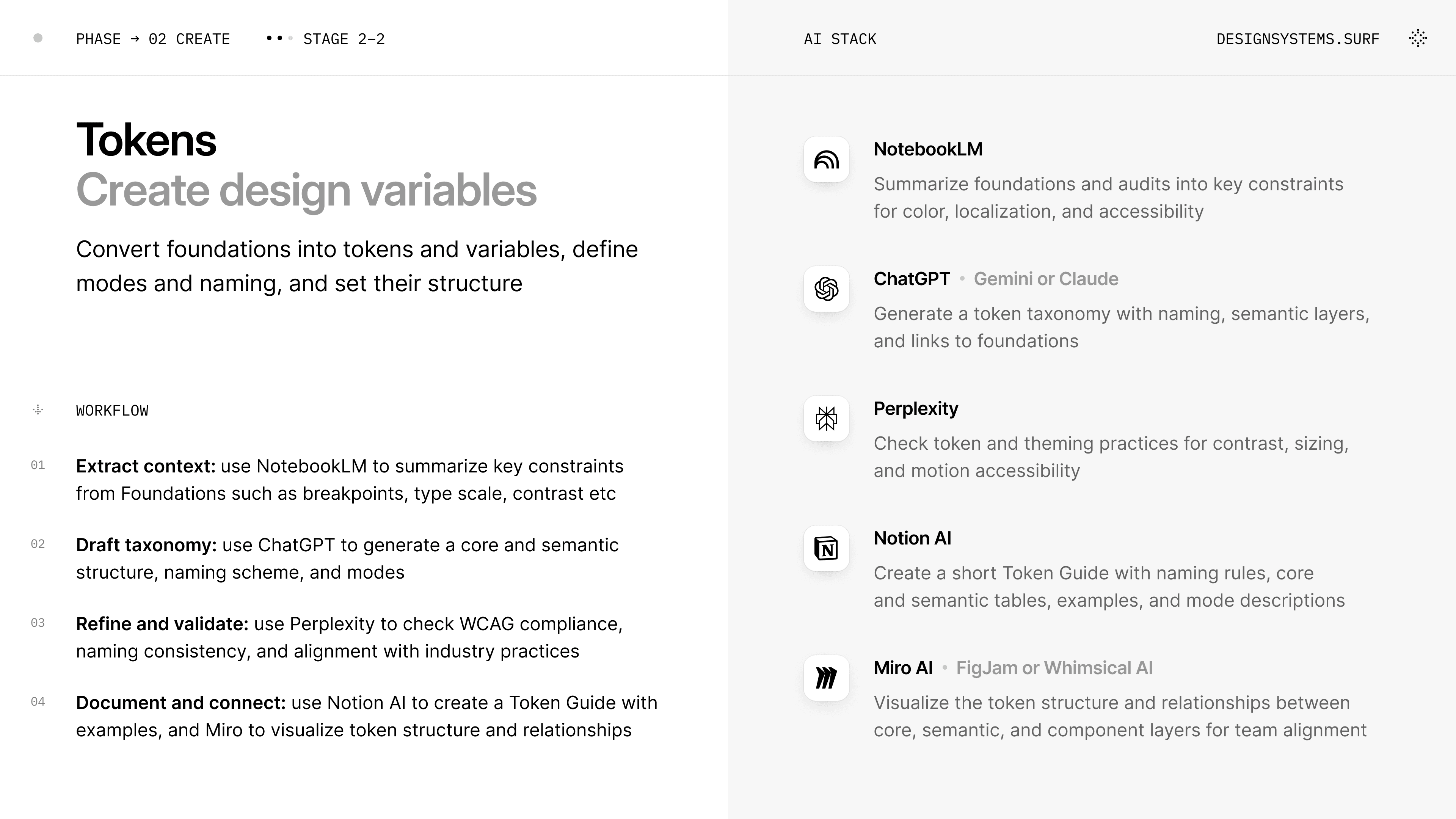Click the Refine and validate step
This screenshot has width=1456, height=819.
349,637
